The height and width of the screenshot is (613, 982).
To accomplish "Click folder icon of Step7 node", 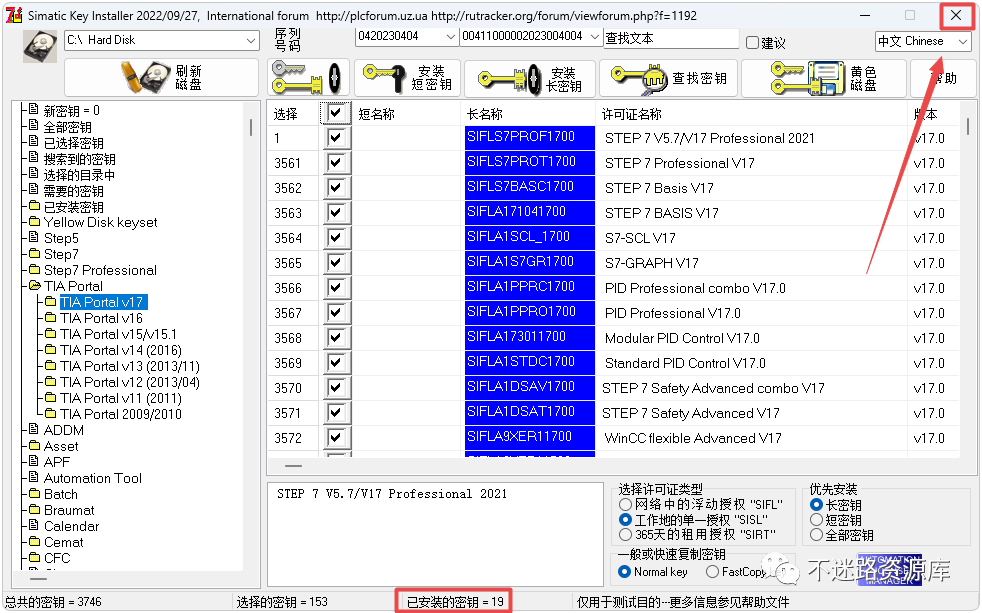I will 34,254.
